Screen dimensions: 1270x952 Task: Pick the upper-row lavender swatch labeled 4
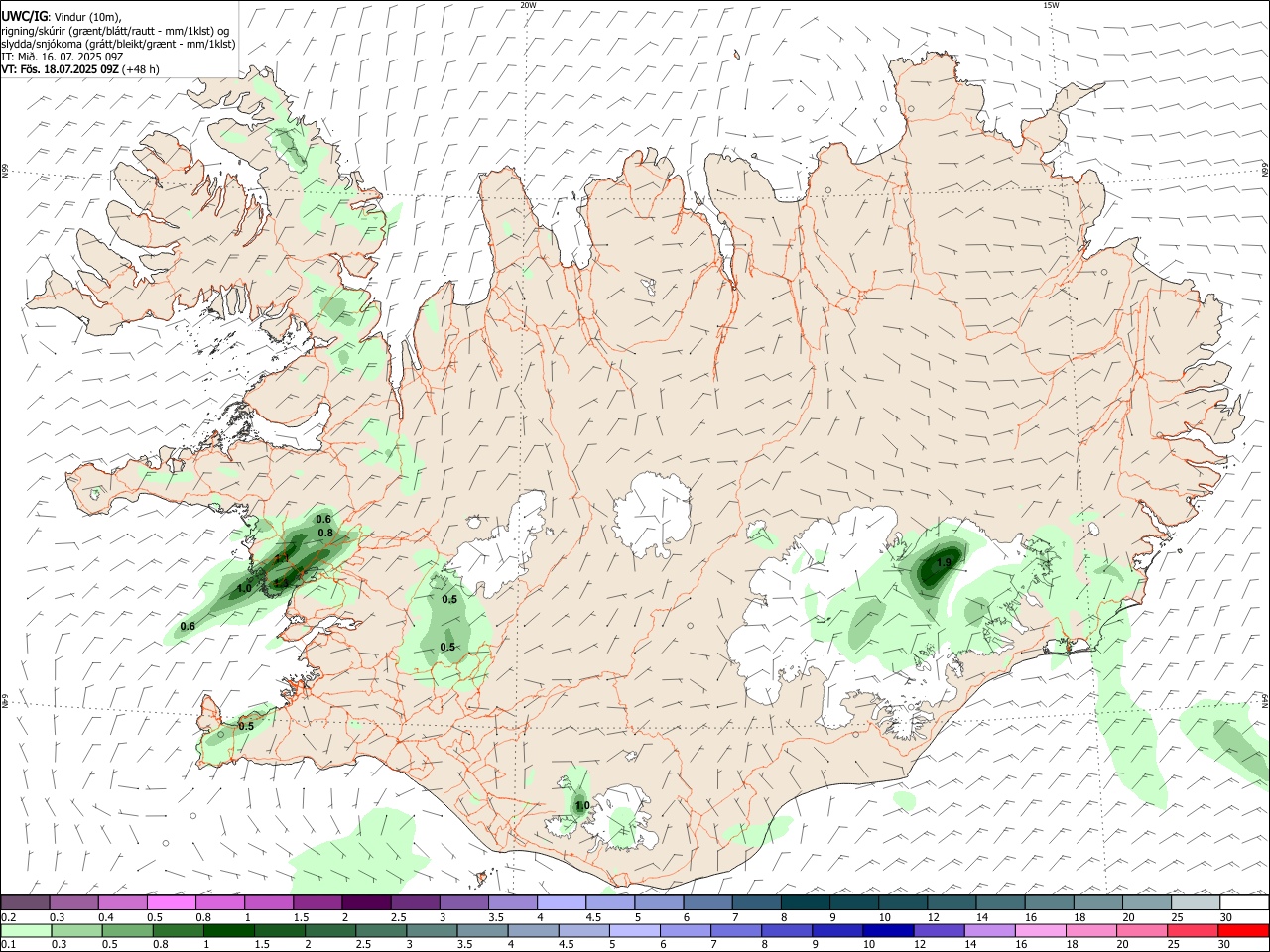[x=563, y=902]
